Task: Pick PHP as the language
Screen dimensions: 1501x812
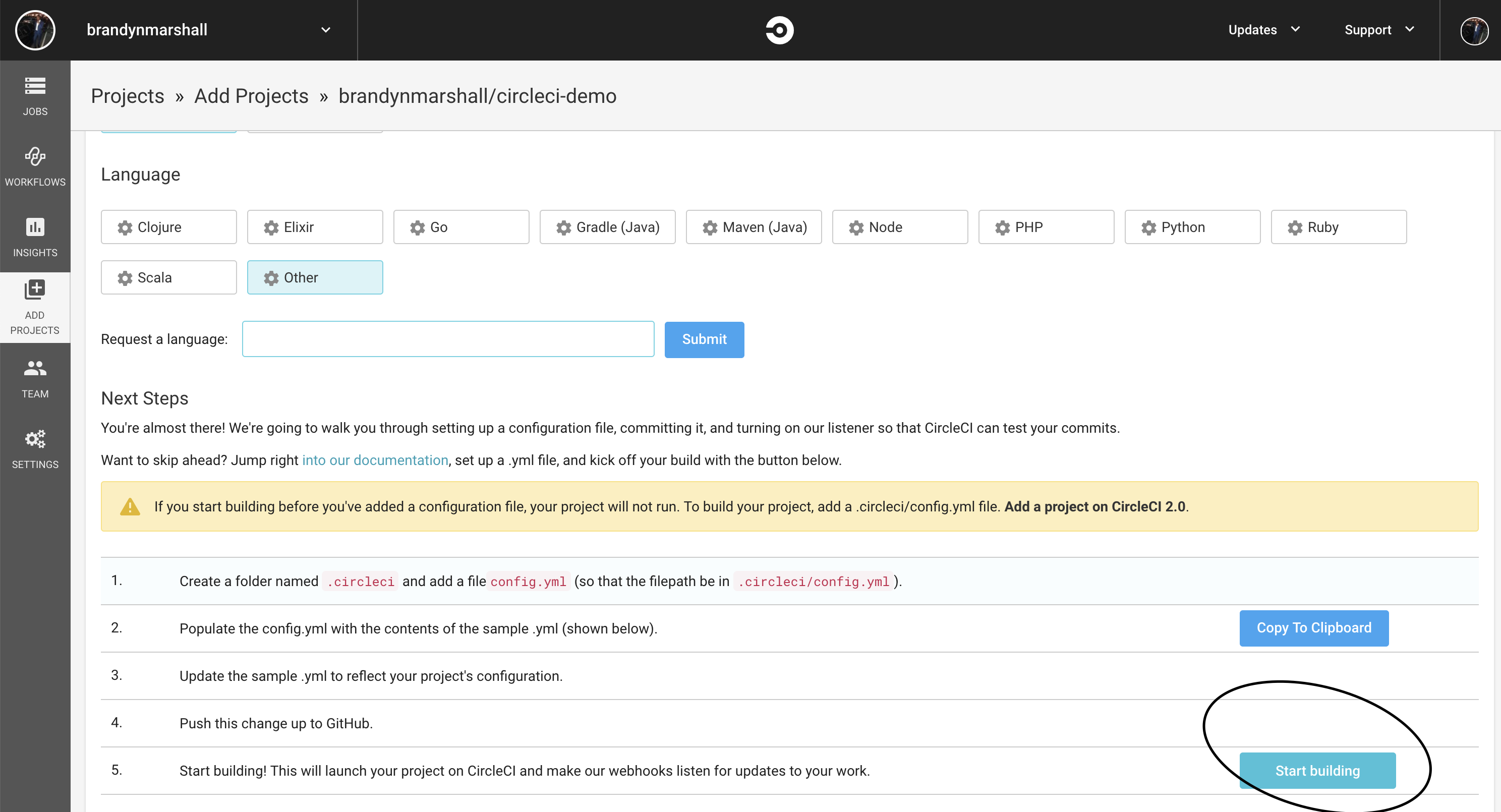Action: pos(1046,227)
